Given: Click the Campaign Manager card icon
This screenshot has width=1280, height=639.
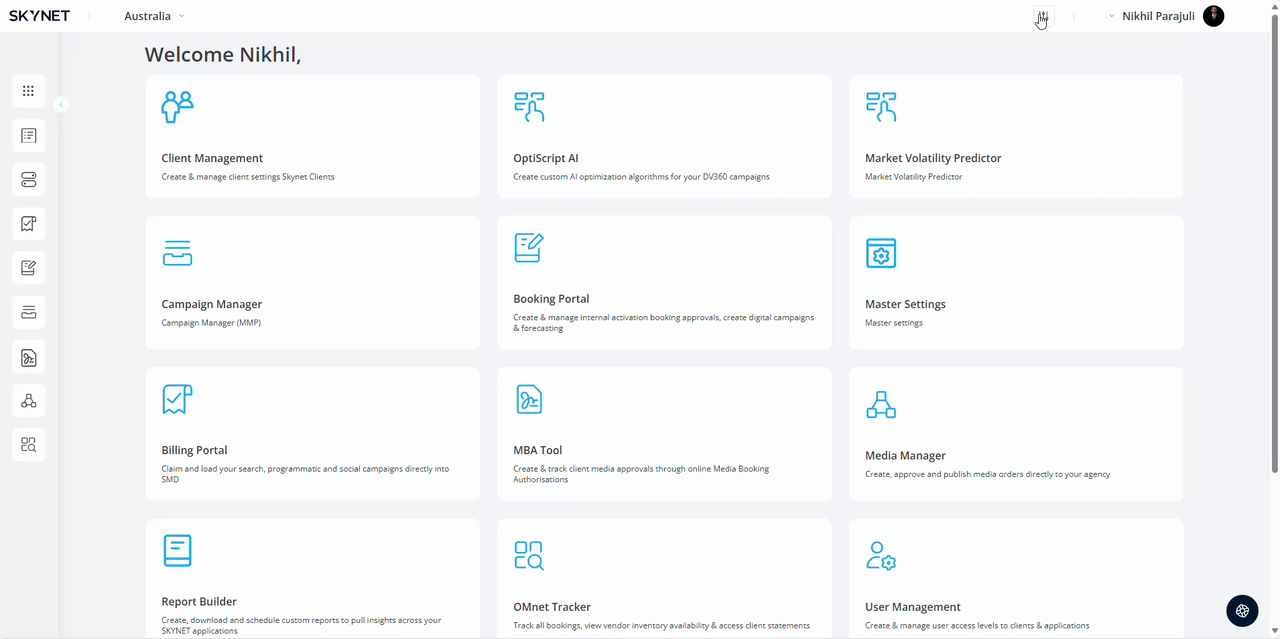Looking at the screenshot, I should (x=177, y=253).
